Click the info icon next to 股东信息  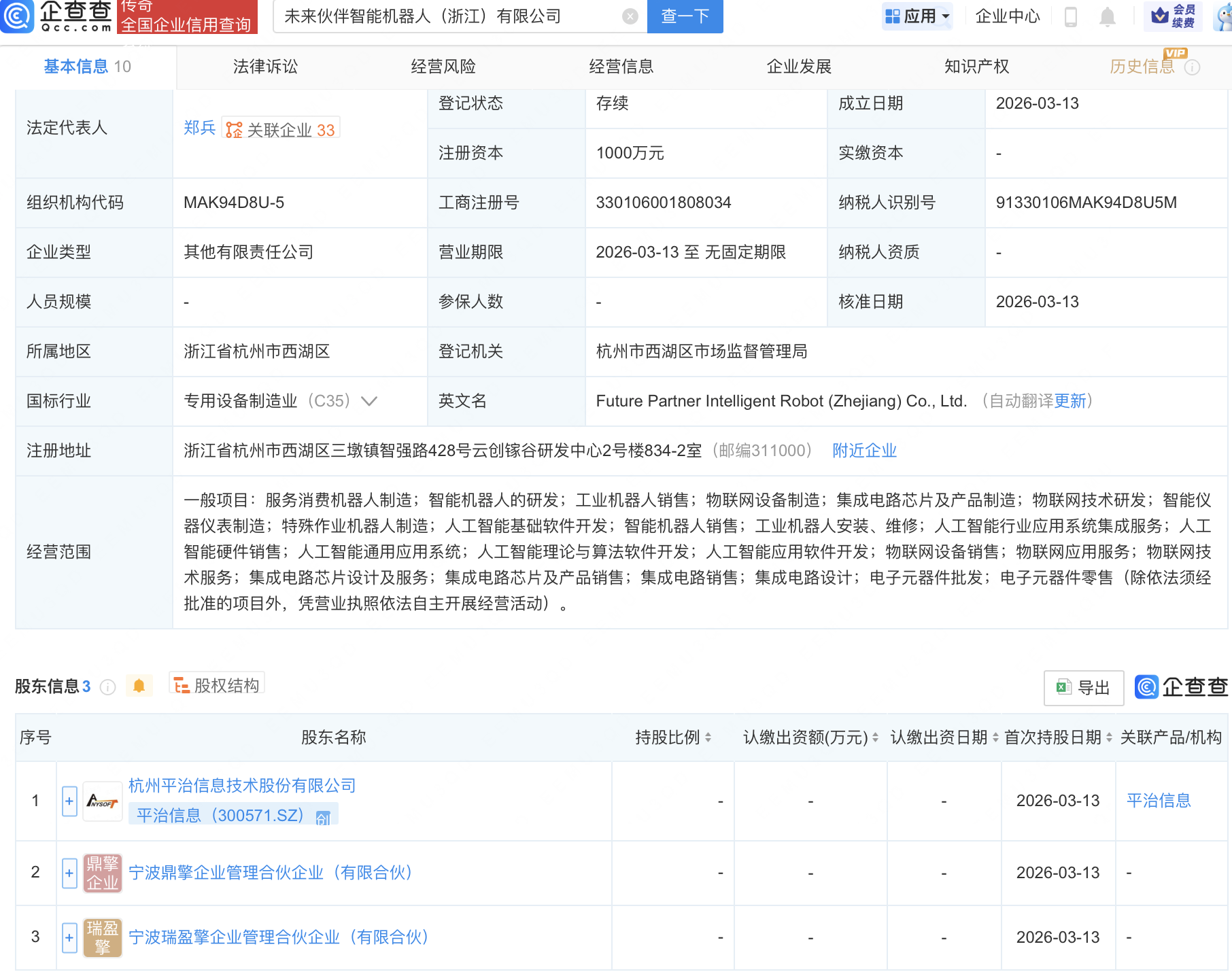[107, 687]
